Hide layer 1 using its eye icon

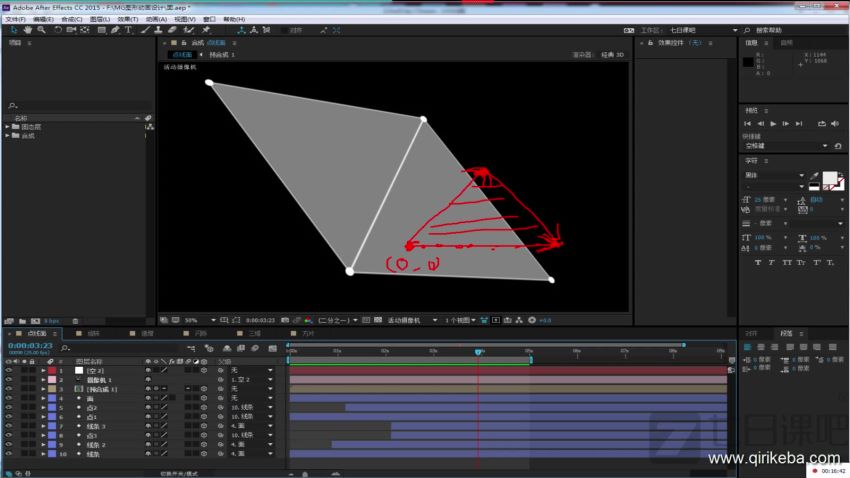coord(9,370)
